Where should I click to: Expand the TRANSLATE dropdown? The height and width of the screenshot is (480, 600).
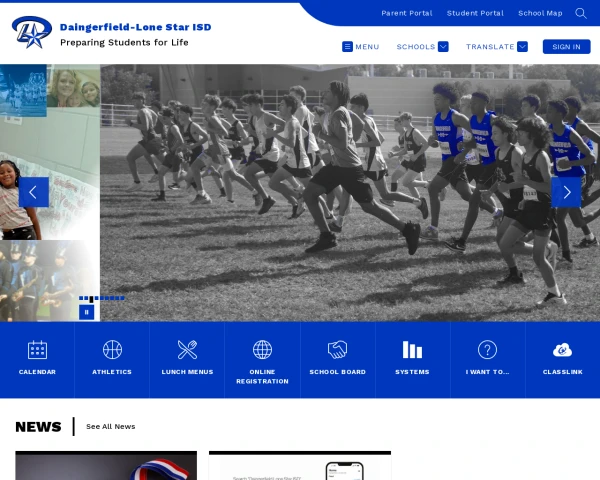pos(497,47)
